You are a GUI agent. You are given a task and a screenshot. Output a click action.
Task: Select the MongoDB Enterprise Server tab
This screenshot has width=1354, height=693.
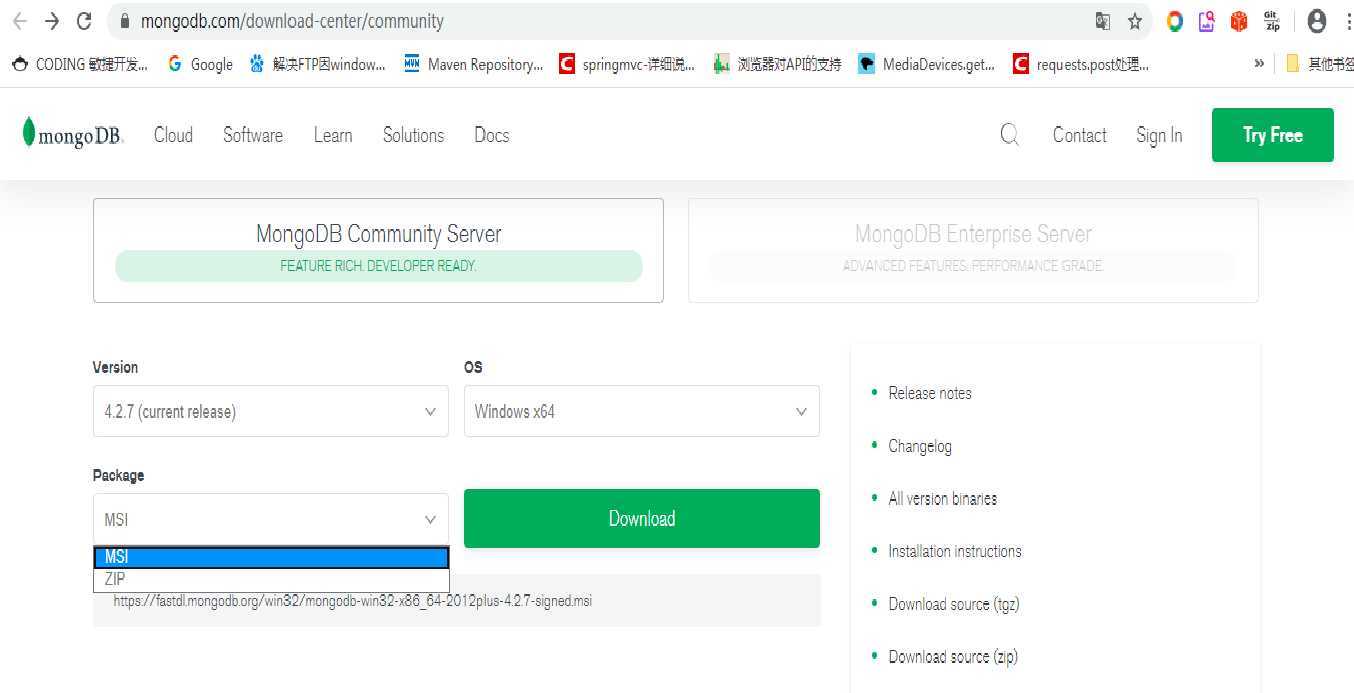[x=973, y=250]
